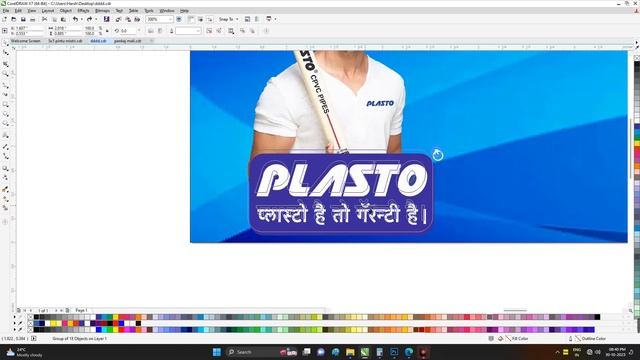This screenshot has width=640, height=360.
Task: Select the Color Eyedropper tool in the toolbox
Action: (x=6, y=189)
